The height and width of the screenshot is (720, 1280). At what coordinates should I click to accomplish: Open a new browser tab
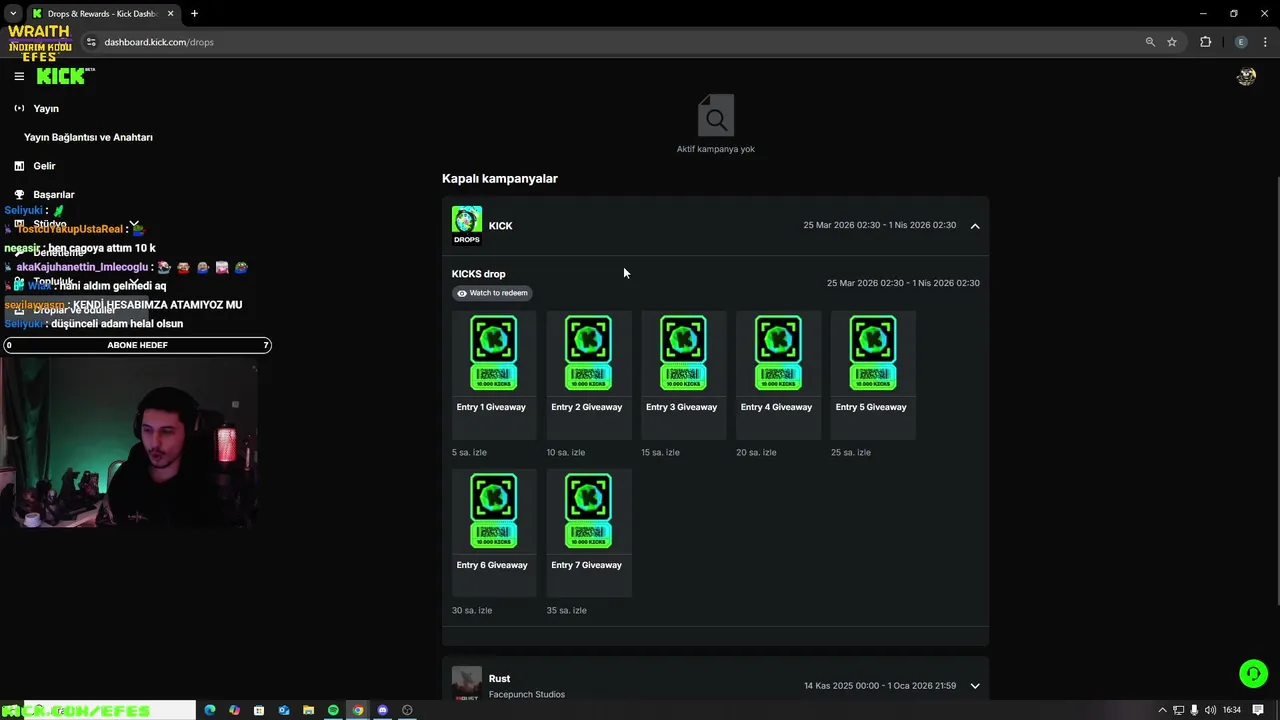[x=194, y=14]
